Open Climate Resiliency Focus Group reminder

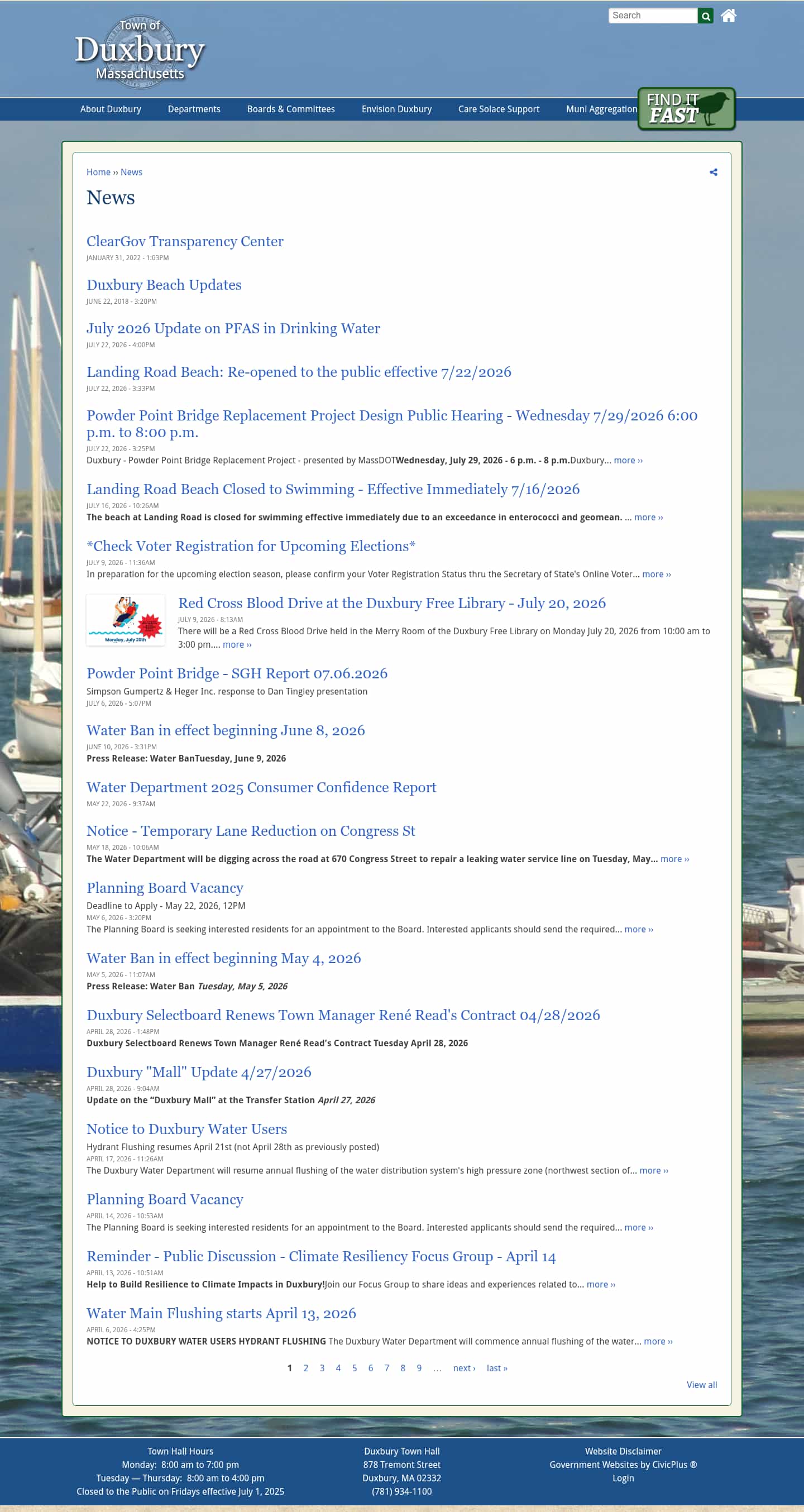point(321,1256)
